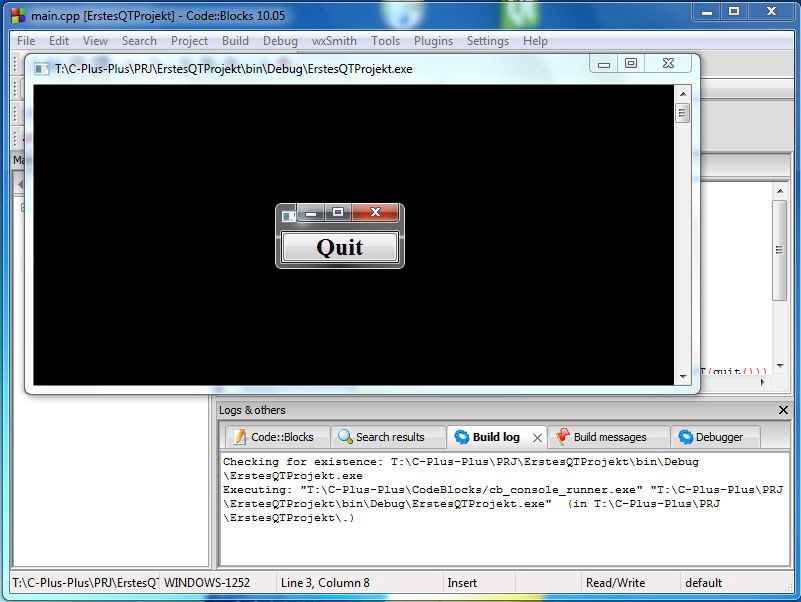This screenshot has width=801, height=602.
Task: Minimize the ErstesQTProjekt.exe console window
Action: (x=604, y=64)
